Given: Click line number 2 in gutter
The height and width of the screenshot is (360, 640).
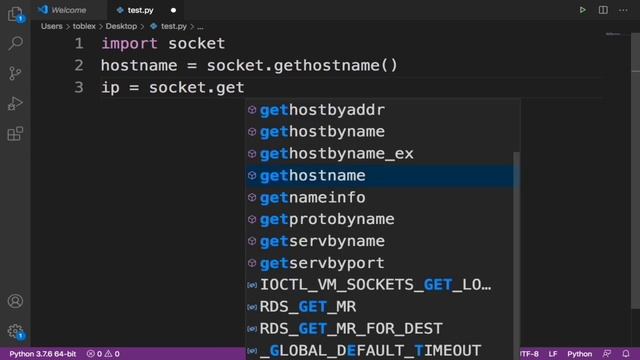Looking at the screenshot, I should pos(79,65).
